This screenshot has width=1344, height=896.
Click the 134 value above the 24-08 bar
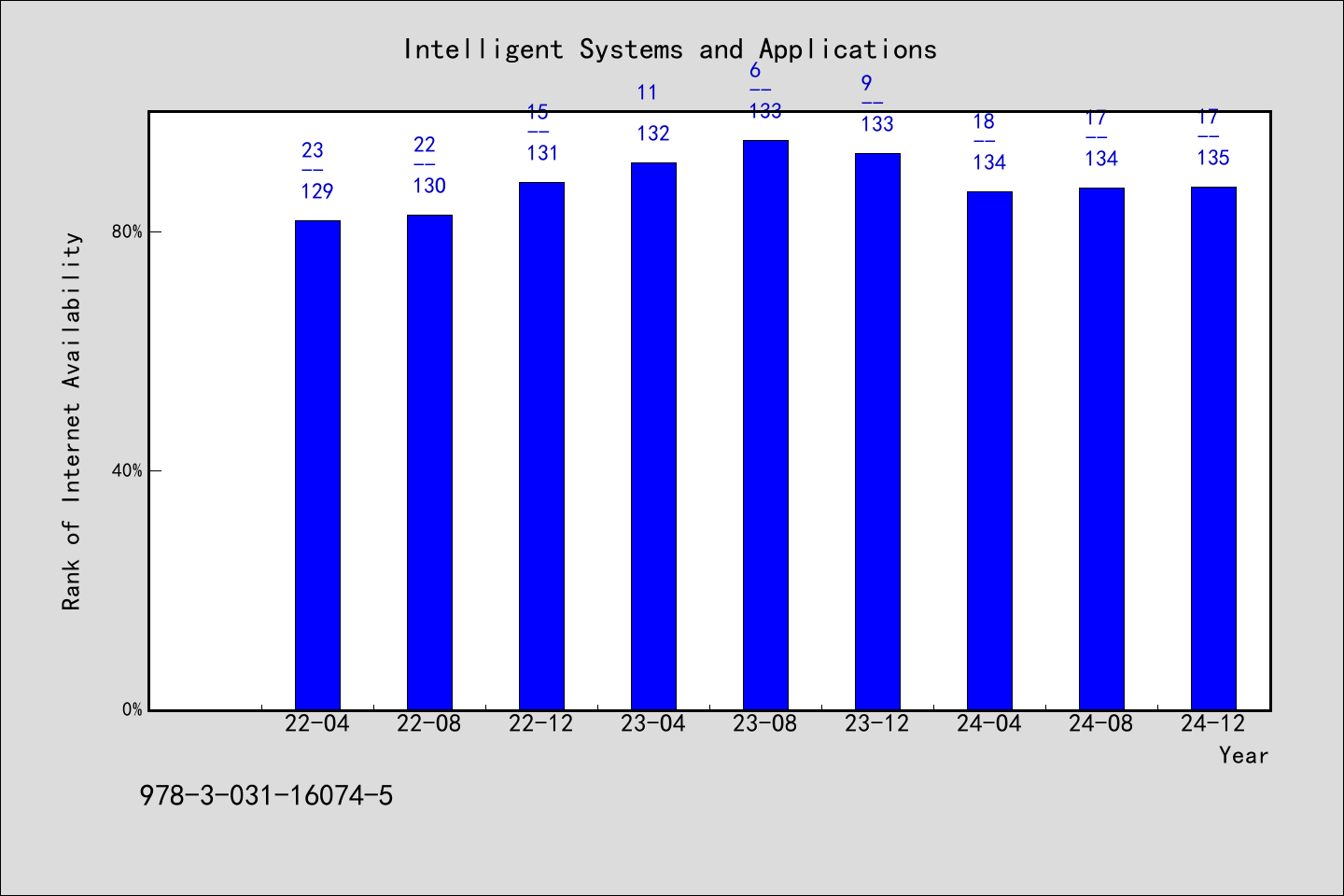point(1101,159)
